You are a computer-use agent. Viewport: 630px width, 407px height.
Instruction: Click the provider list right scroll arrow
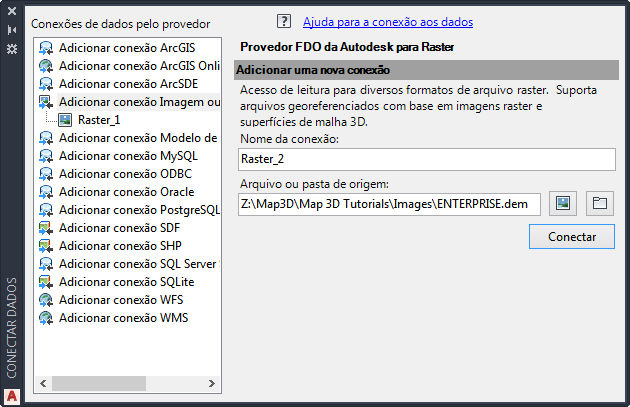coord(211,383)
